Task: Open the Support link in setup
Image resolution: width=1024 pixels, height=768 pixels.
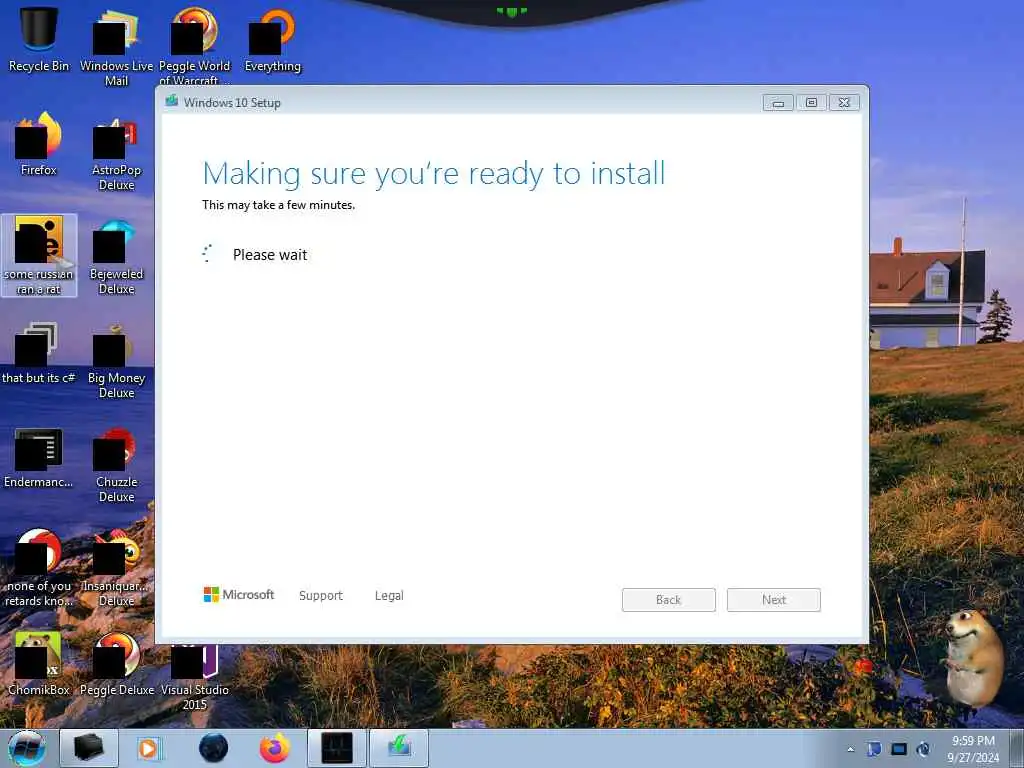Action: pyautogui.click(x=321, y=596)
